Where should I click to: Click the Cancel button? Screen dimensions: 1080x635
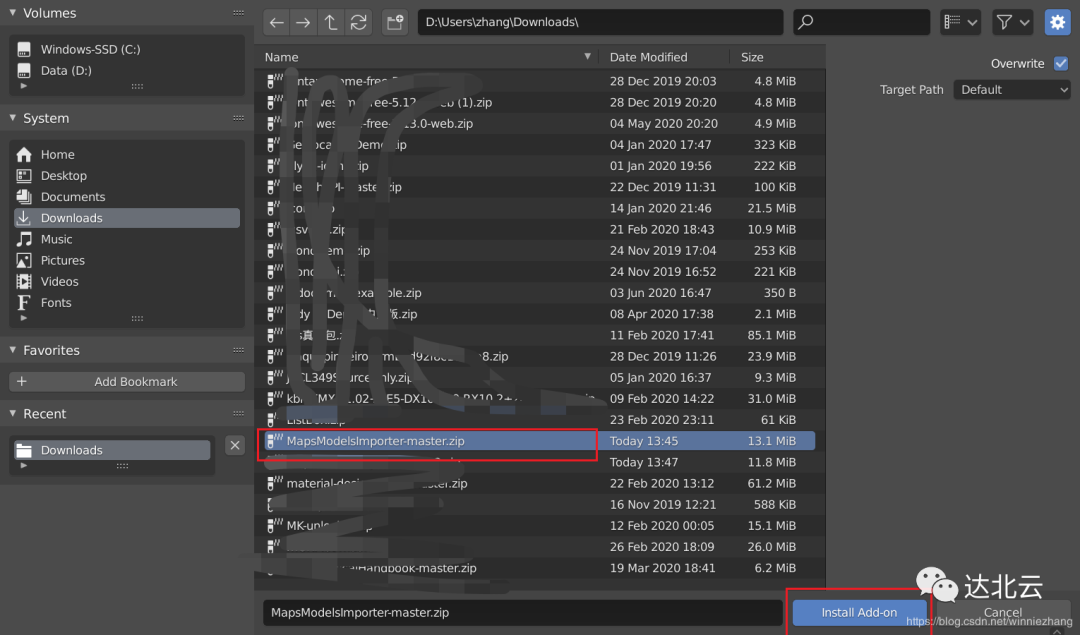tap(1003, 612)
